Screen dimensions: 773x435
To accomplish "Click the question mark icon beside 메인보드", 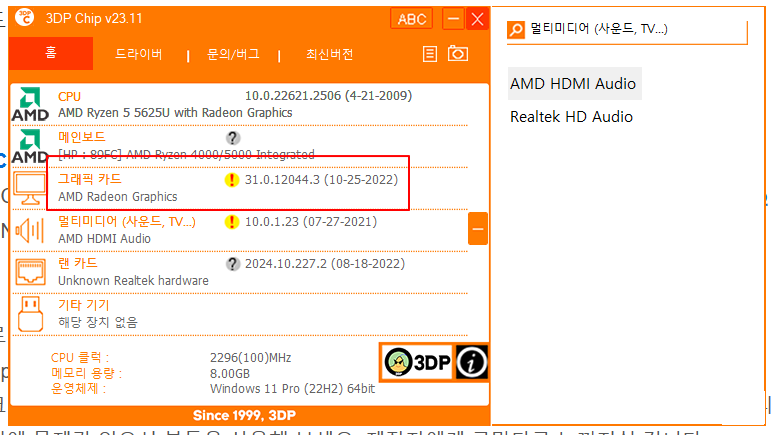I will [x=233, y=138].
